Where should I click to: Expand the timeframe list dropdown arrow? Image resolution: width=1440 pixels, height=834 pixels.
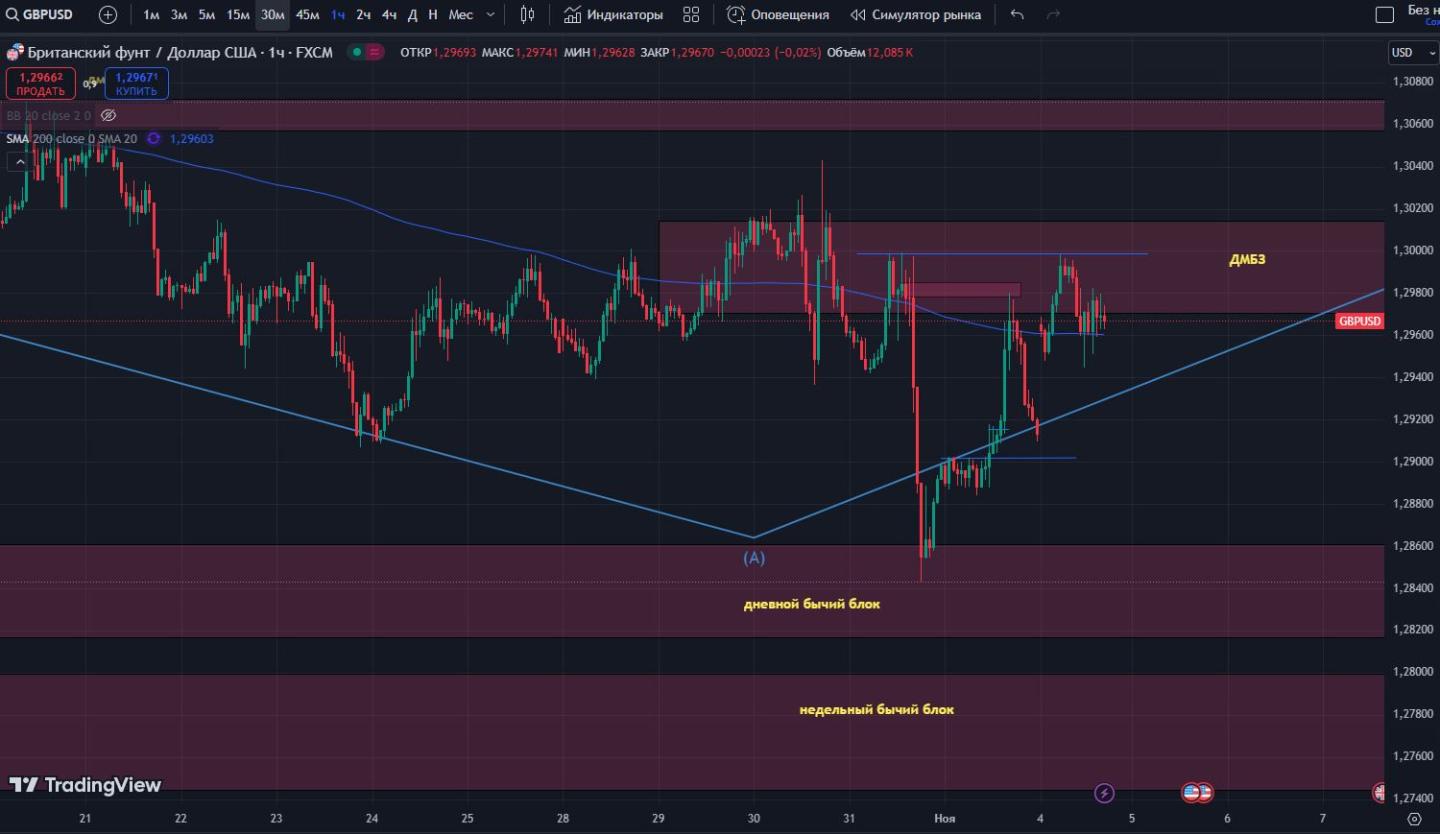[x=489, y=15]
